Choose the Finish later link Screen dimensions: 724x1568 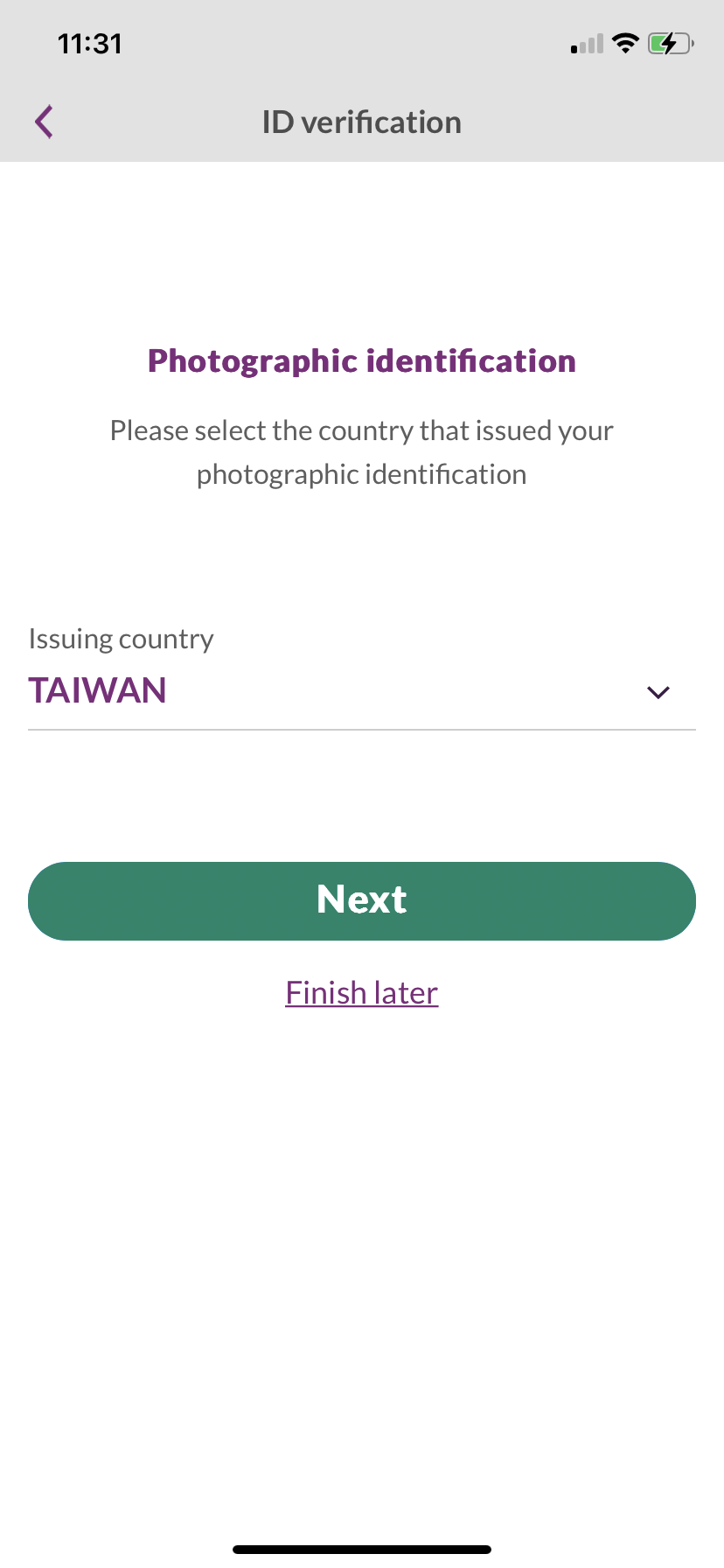coord(361,993)
